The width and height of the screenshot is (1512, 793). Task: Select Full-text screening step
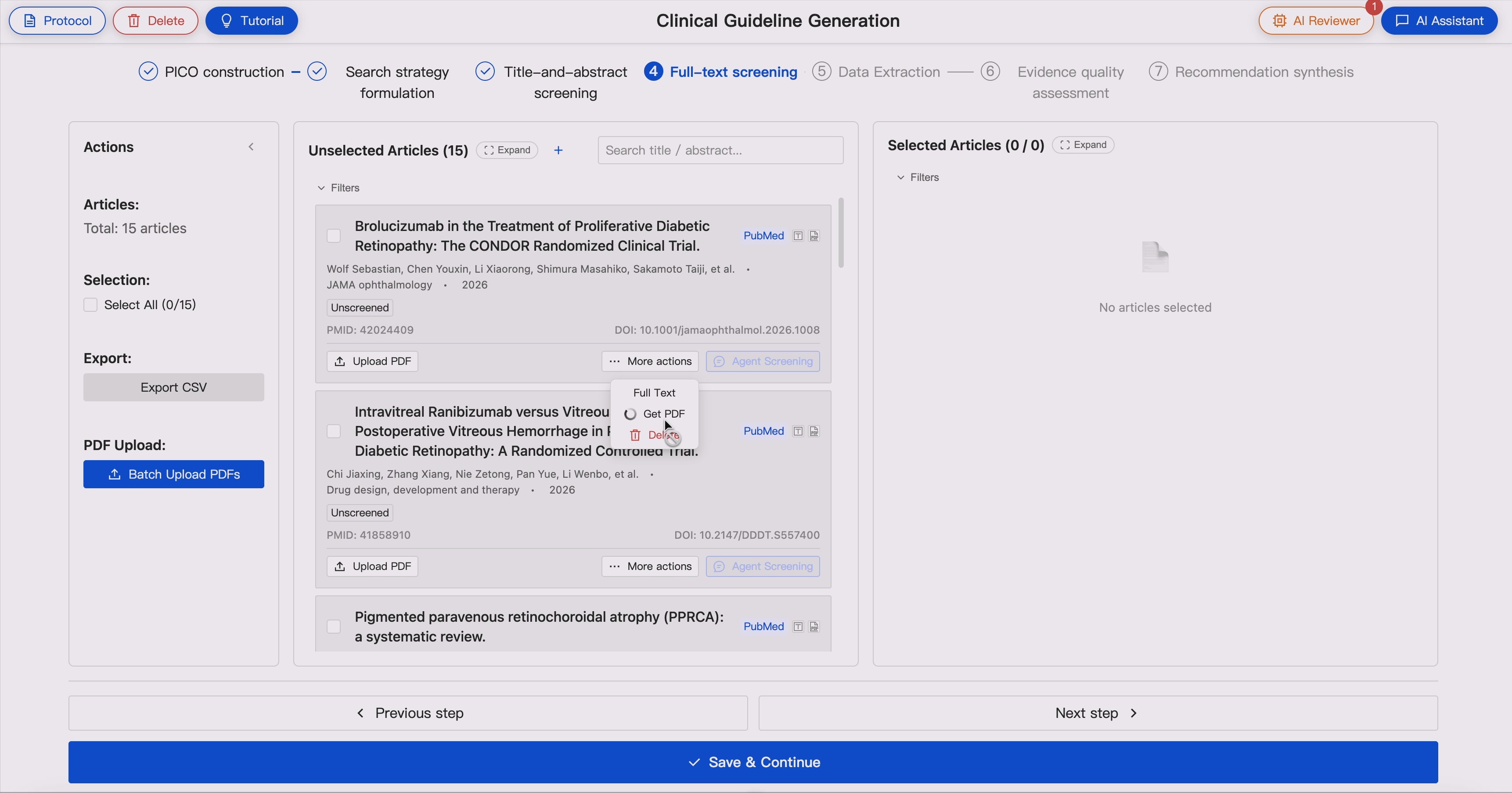pos(721,72)
